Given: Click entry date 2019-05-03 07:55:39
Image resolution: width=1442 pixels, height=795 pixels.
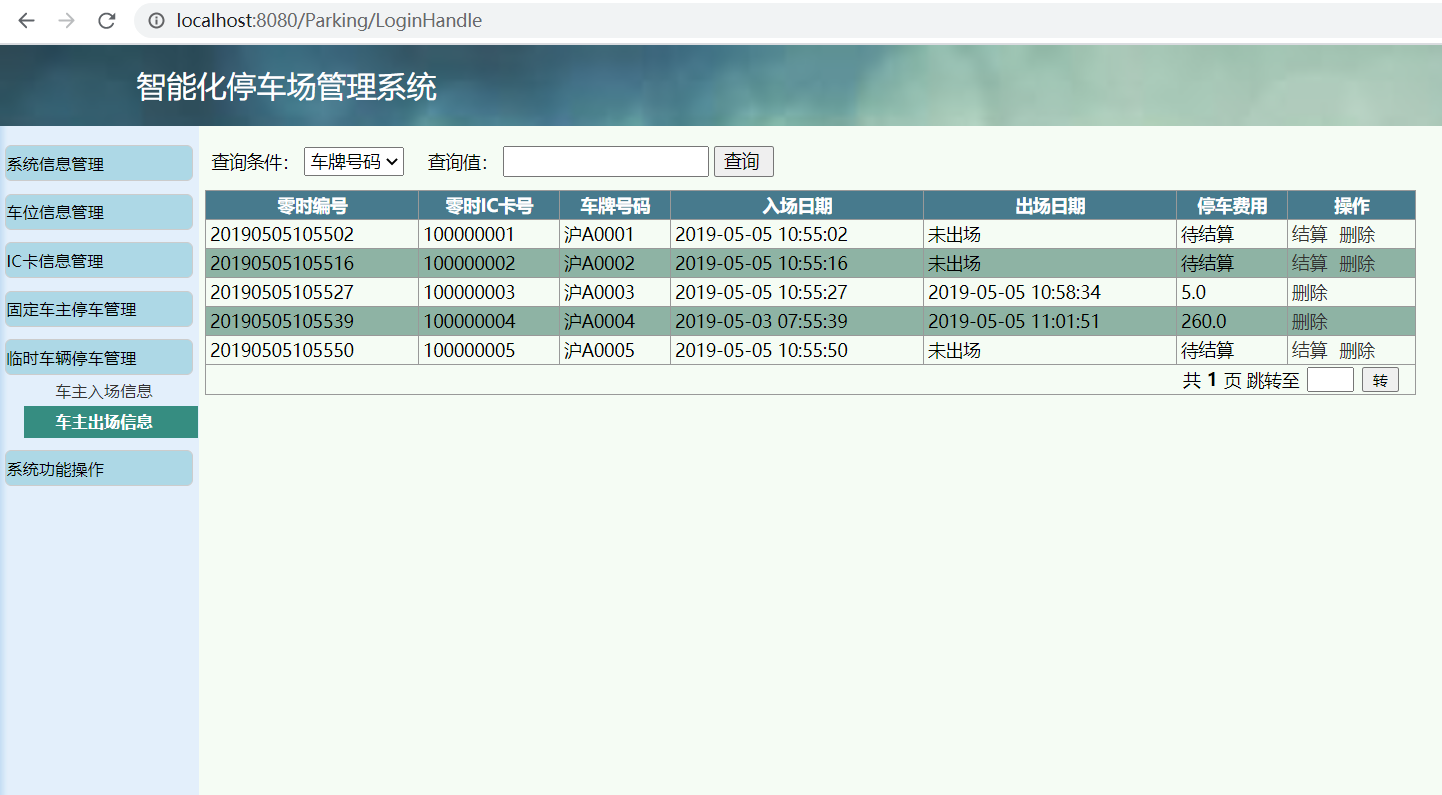Looking at the screenshot, I should coord(761,321).
